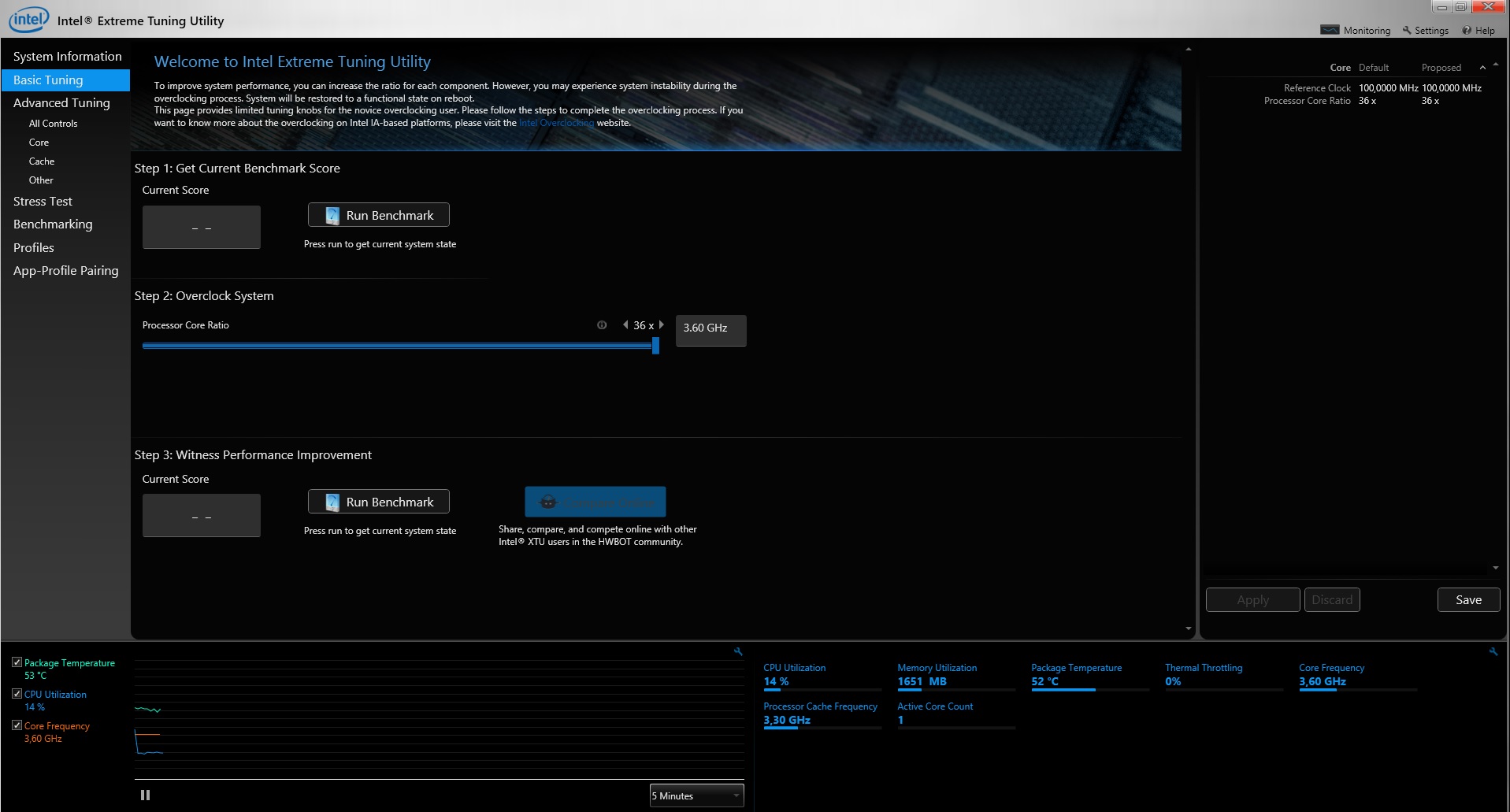Open Cache tuning page
Viewport: 1510px width, 812px height.
tap(42, 161)
